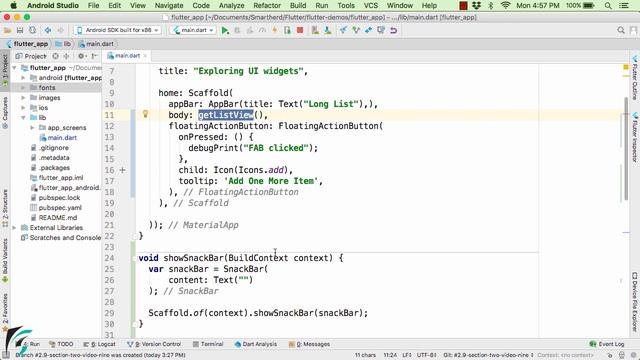Open the Android SDK built for x86 device dropdown
Viewport: 640px width, 360px height.
[118, 30]
